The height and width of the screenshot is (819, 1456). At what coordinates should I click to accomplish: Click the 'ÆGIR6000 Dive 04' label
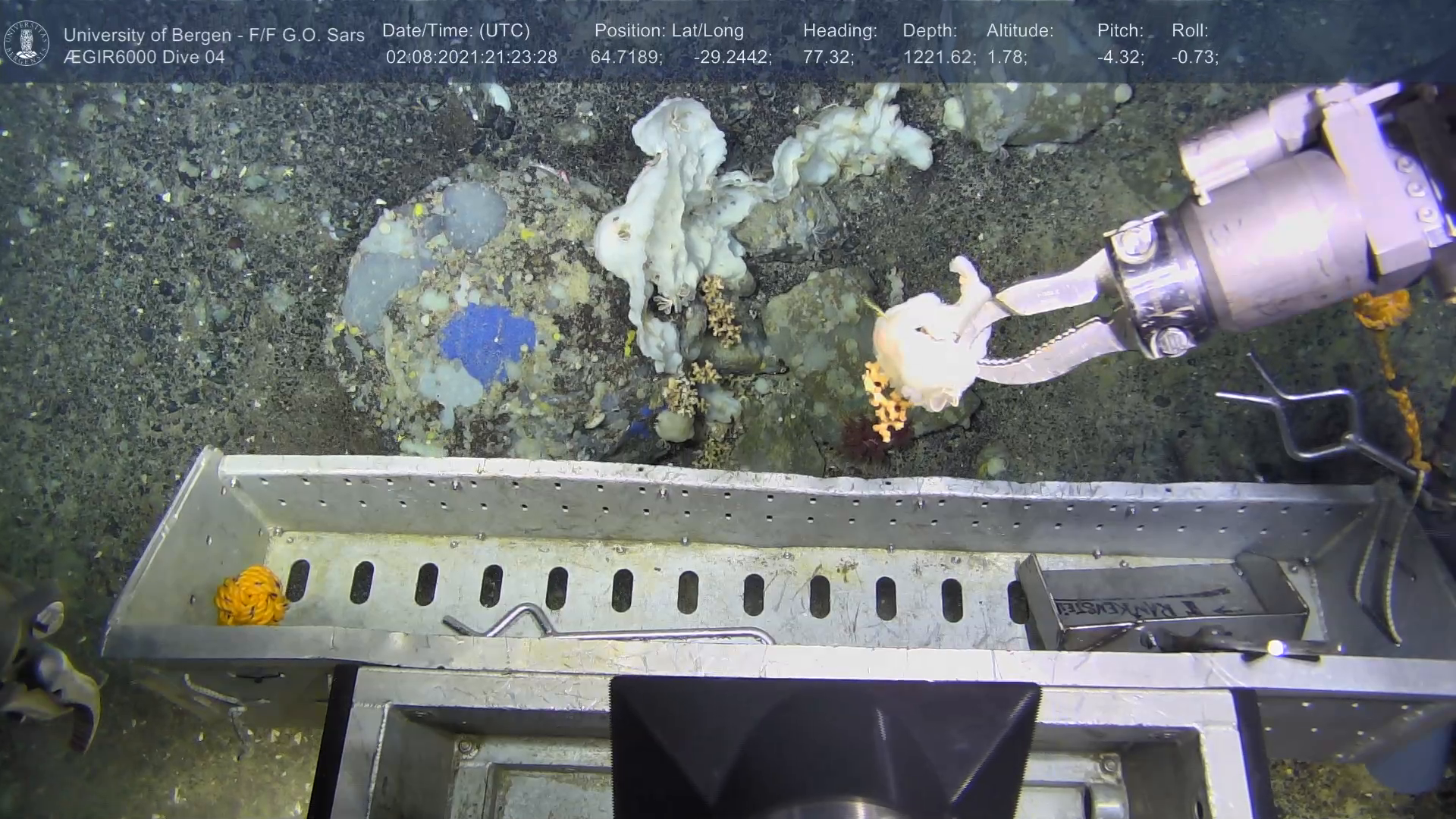point(144,58)
